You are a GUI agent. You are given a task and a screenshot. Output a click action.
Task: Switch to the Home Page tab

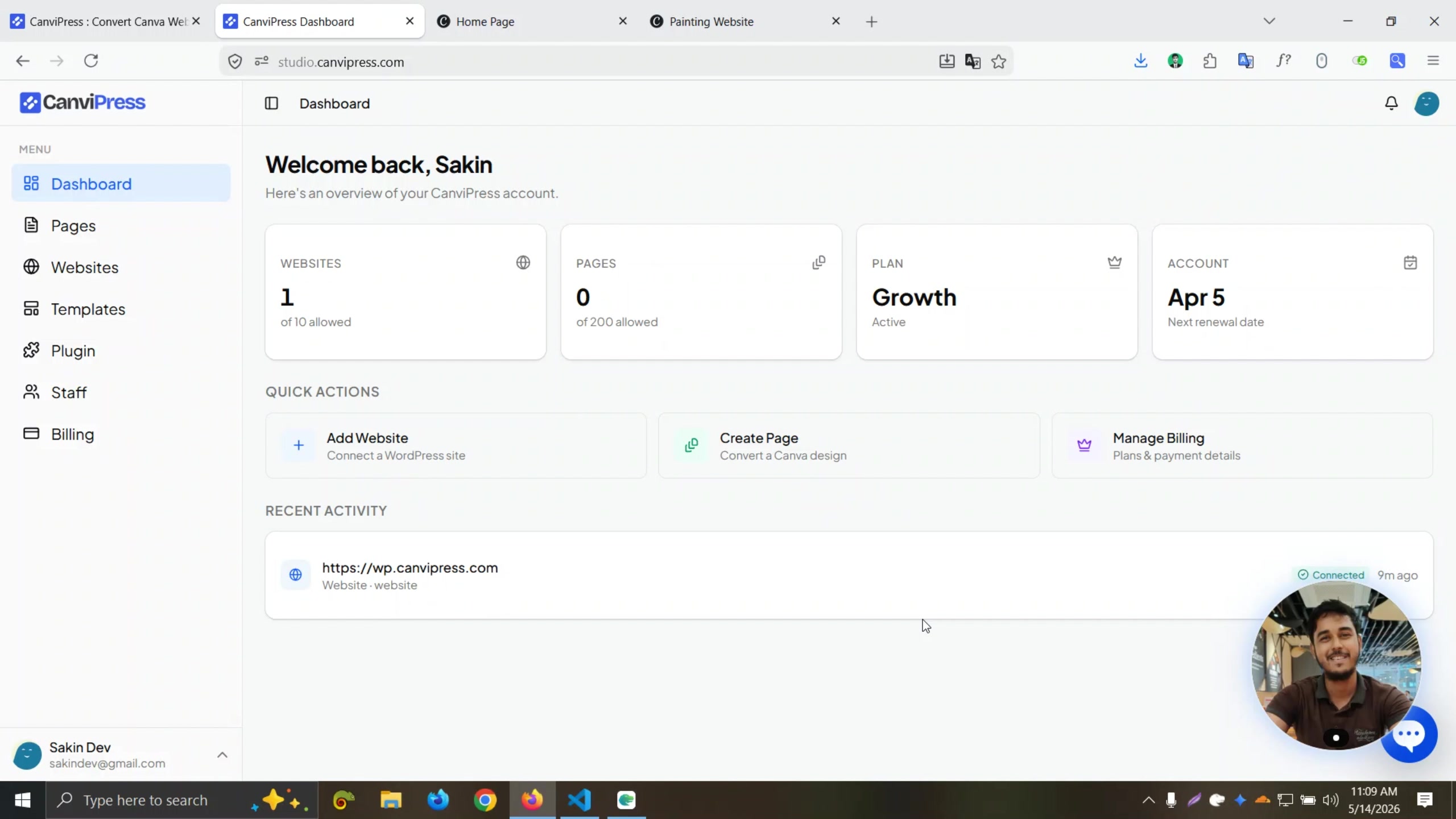pyautogui.click(x=532, y=22)
